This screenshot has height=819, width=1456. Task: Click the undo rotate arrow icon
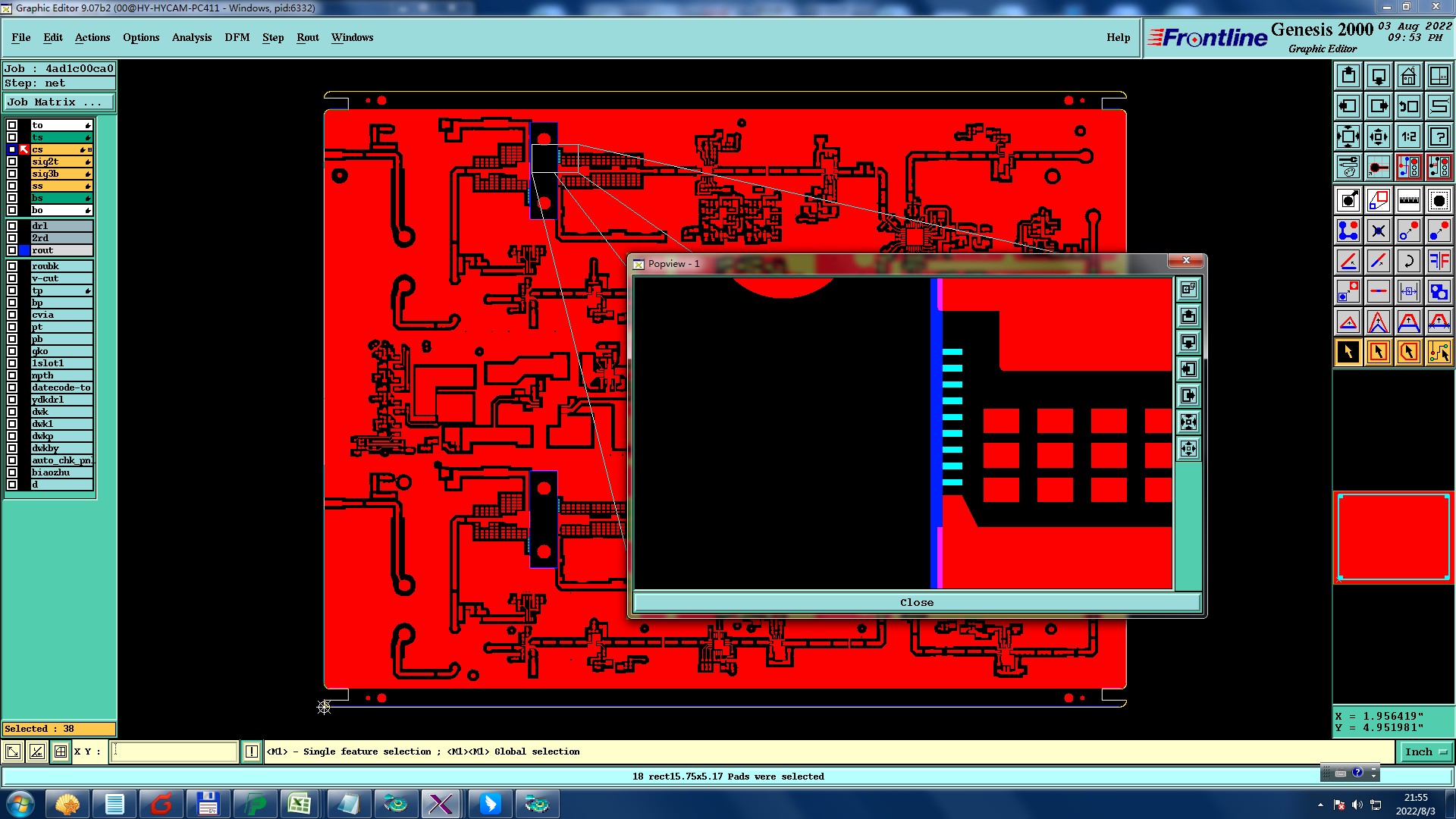(1408, 261)
